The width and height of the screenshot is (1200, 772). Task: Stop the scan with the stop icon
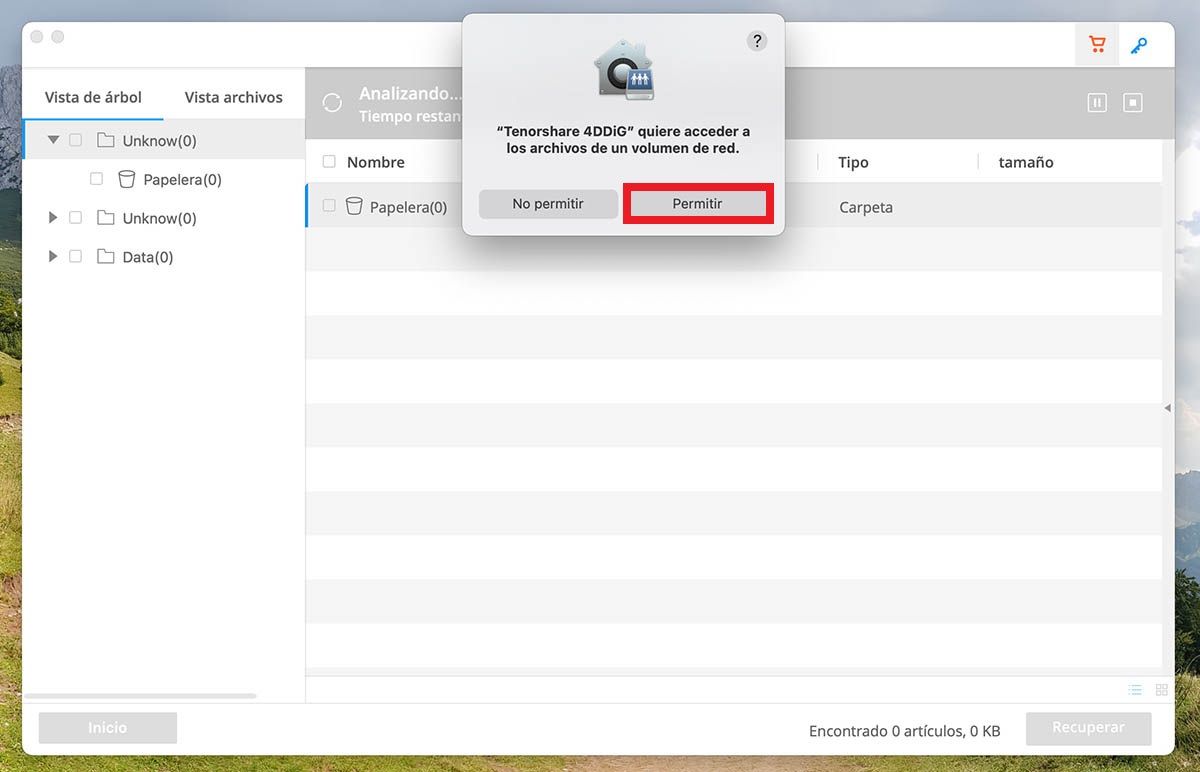1132,102
